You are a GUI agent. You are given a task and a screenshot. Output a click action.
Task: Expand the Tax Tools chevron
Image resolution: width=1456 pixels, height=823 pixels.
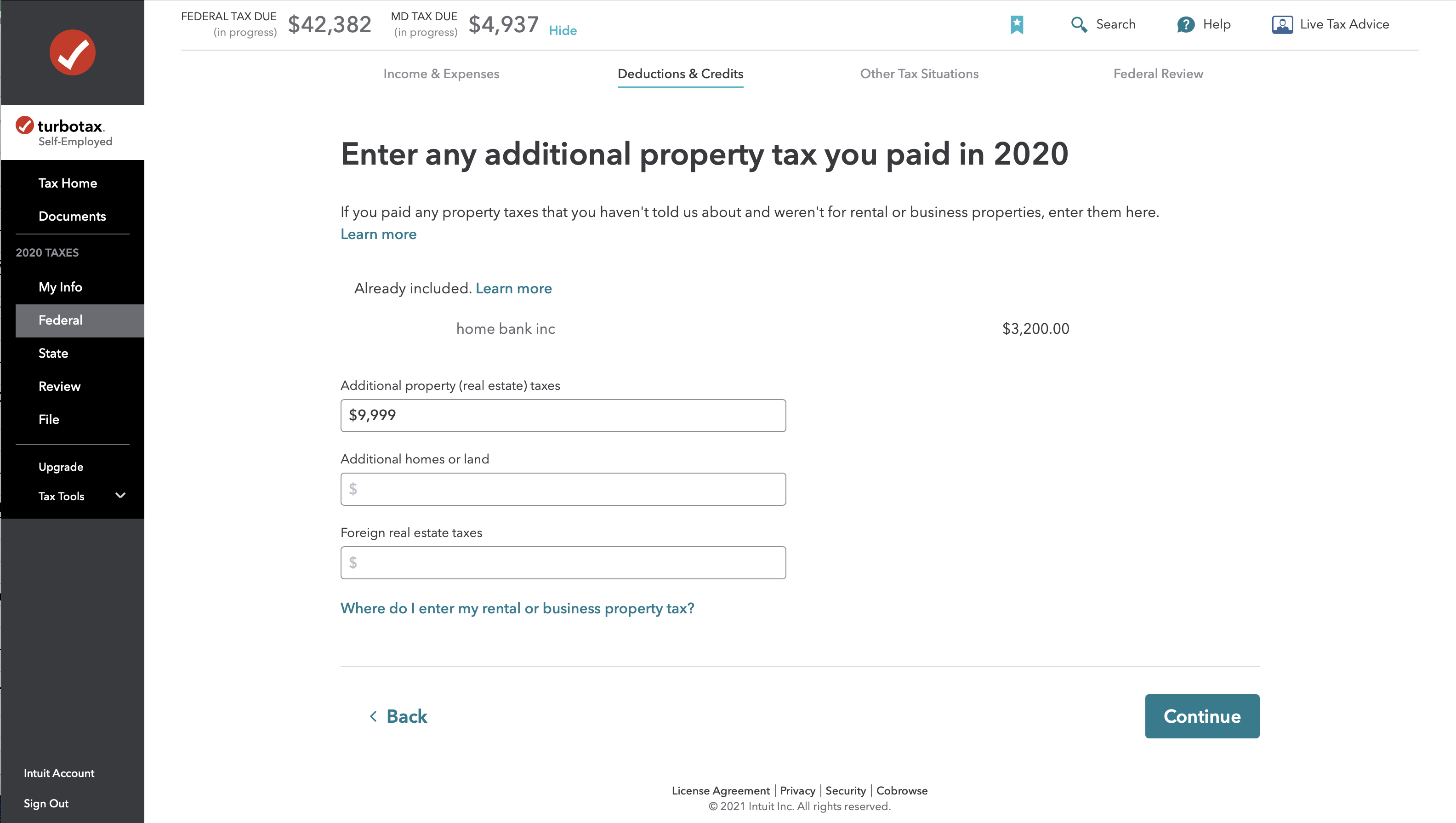[120, 496]
